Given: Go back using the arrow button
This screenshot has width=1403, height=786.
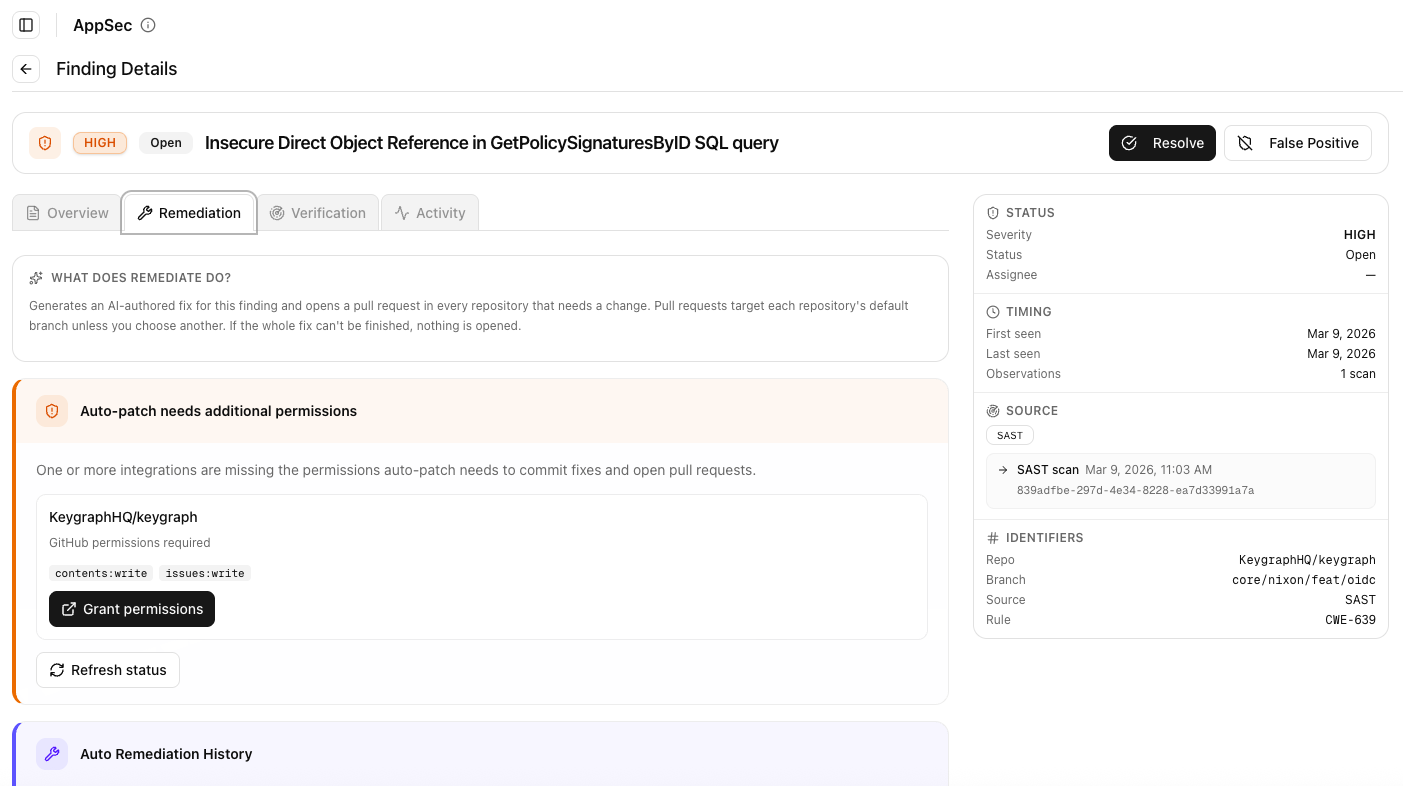Looking at the screenshot, I should coord(26,69).
